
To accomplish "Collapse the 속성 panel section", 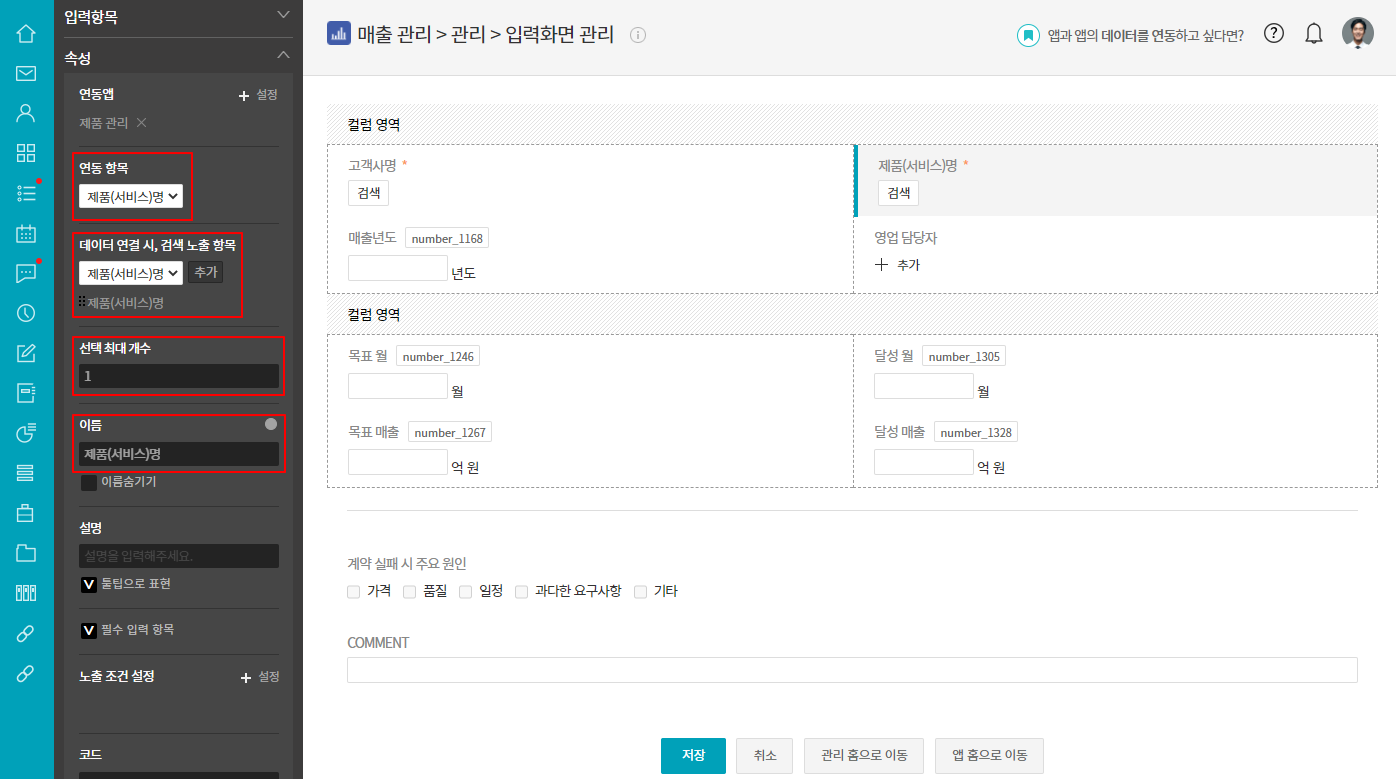I will click(283, 56).
